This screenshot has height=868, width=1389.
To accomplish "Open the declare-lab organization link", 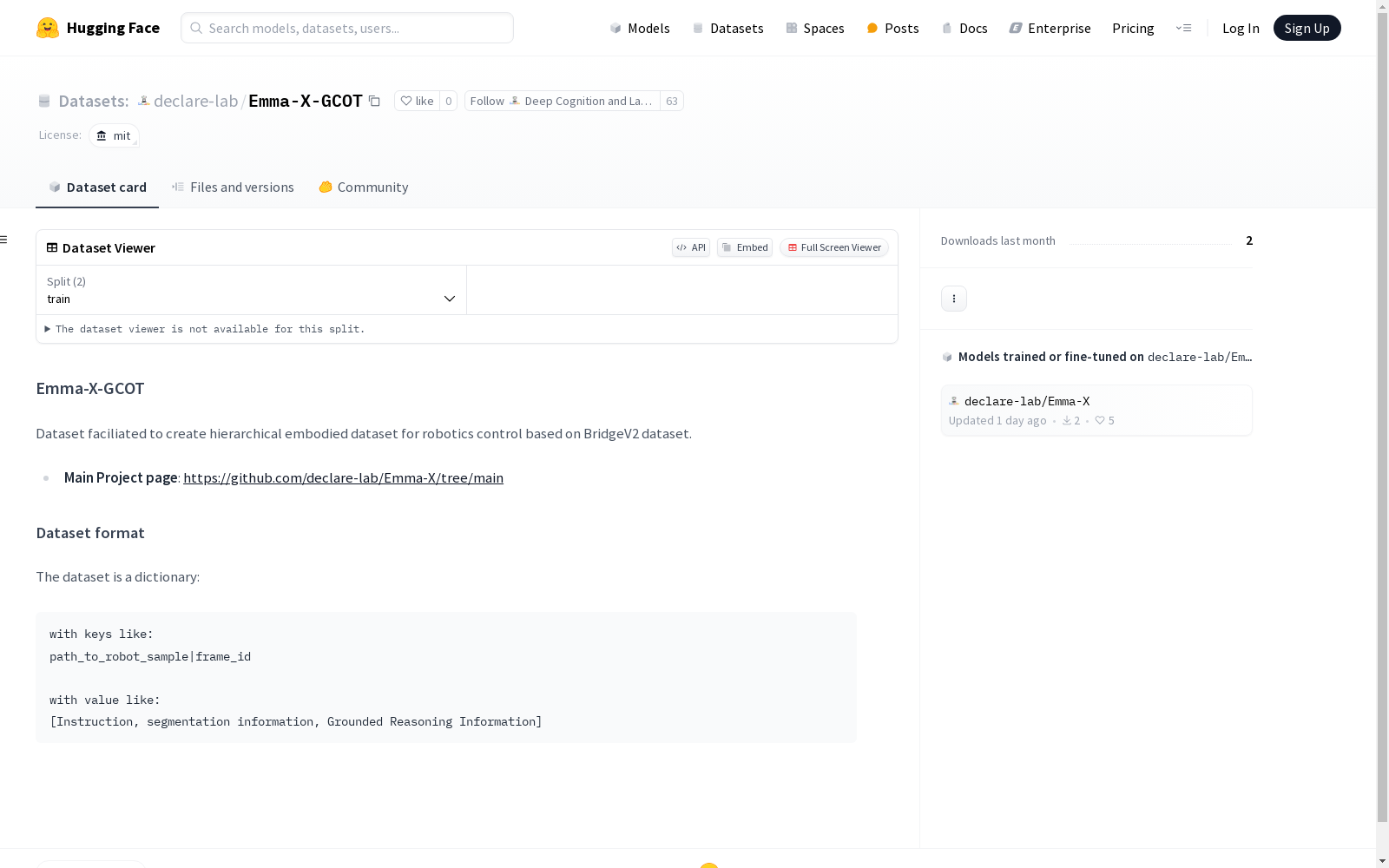I will pyautogui.click(x=195, y=101).
